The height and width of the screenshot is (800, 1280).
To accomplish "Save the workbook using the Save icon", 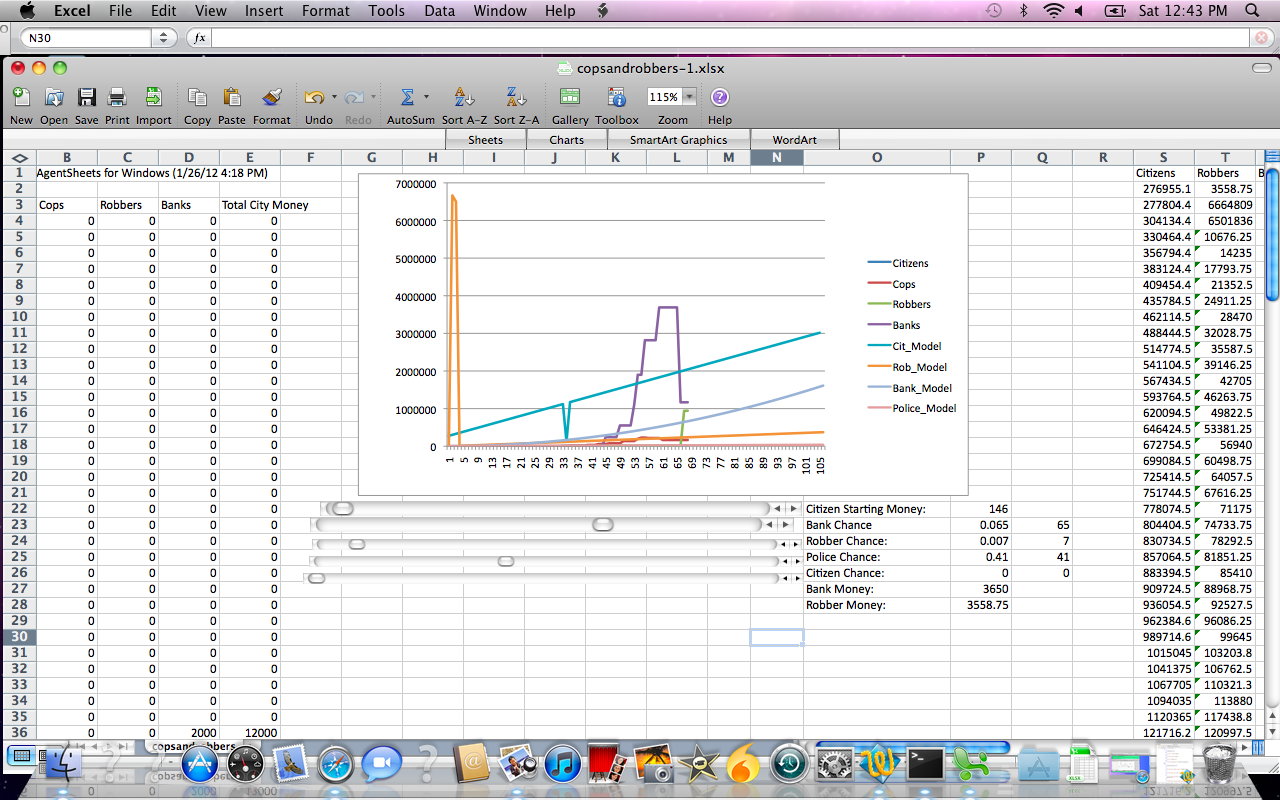I will point(87,97).
